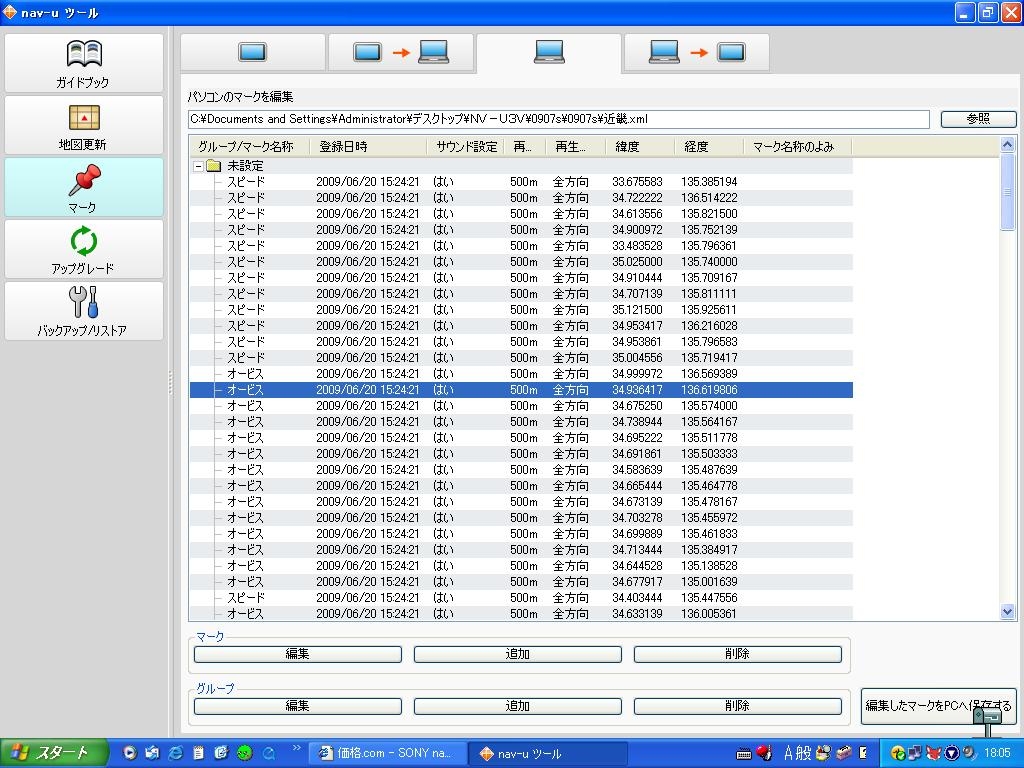
Task: Select the スピード row with latitude 33.675583
Action: (520, 182)
